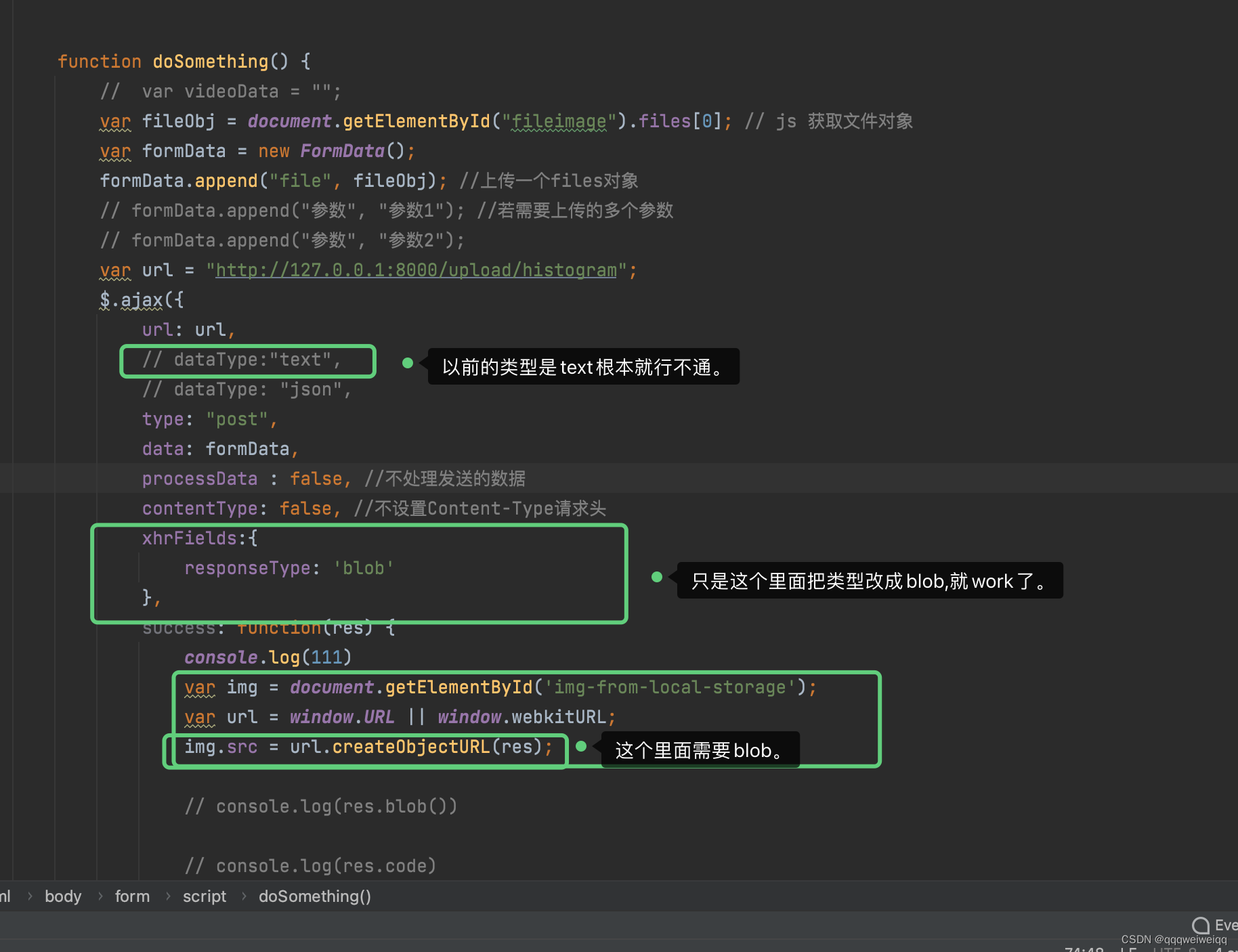Click the green dot next to the blob annotation
Screen dimensions: 1238x952
click(656, 577)
